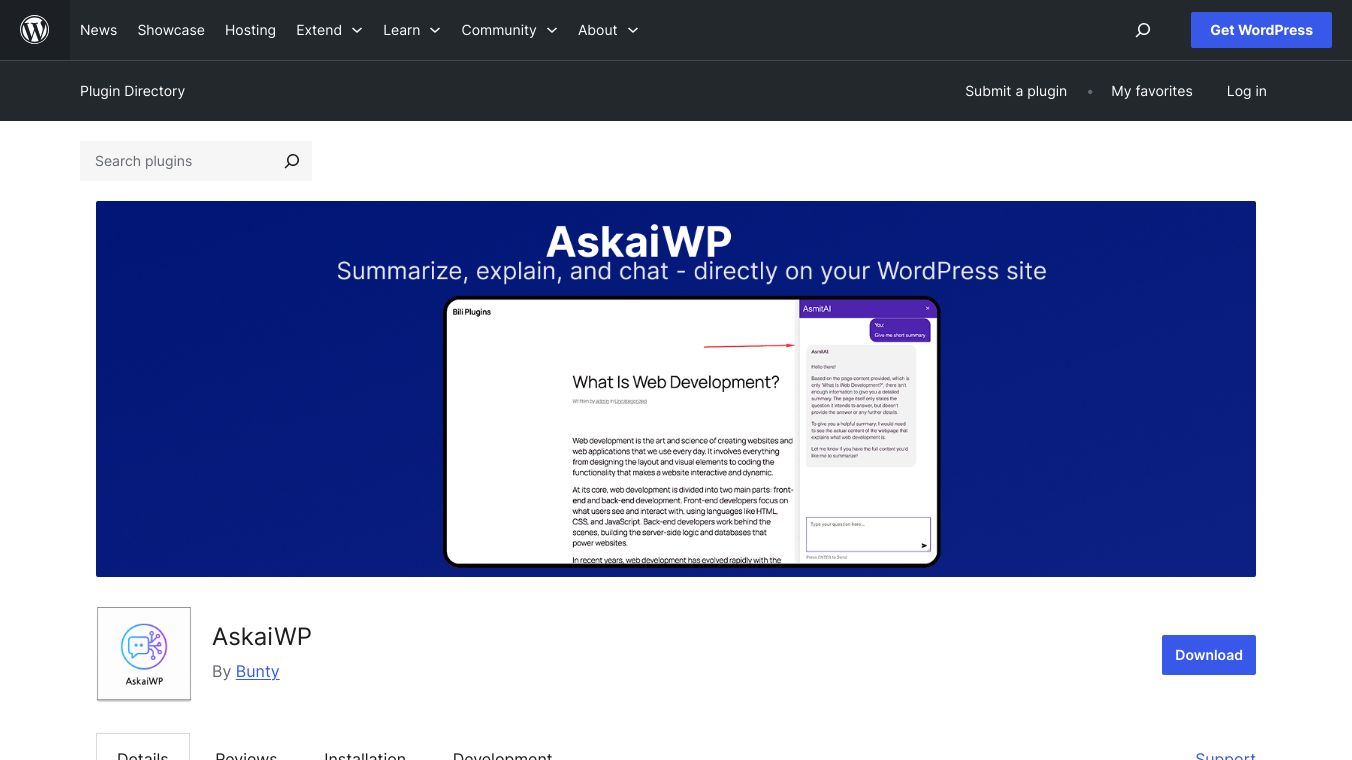The image size is (1352, 760).
Task: Click the Get WordPress button
Action: point(1261,30)
